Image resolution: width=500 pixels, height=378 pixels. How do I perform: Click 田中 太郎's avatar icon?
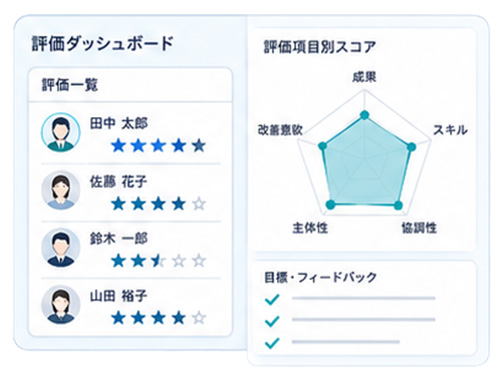tap(61, 132)
